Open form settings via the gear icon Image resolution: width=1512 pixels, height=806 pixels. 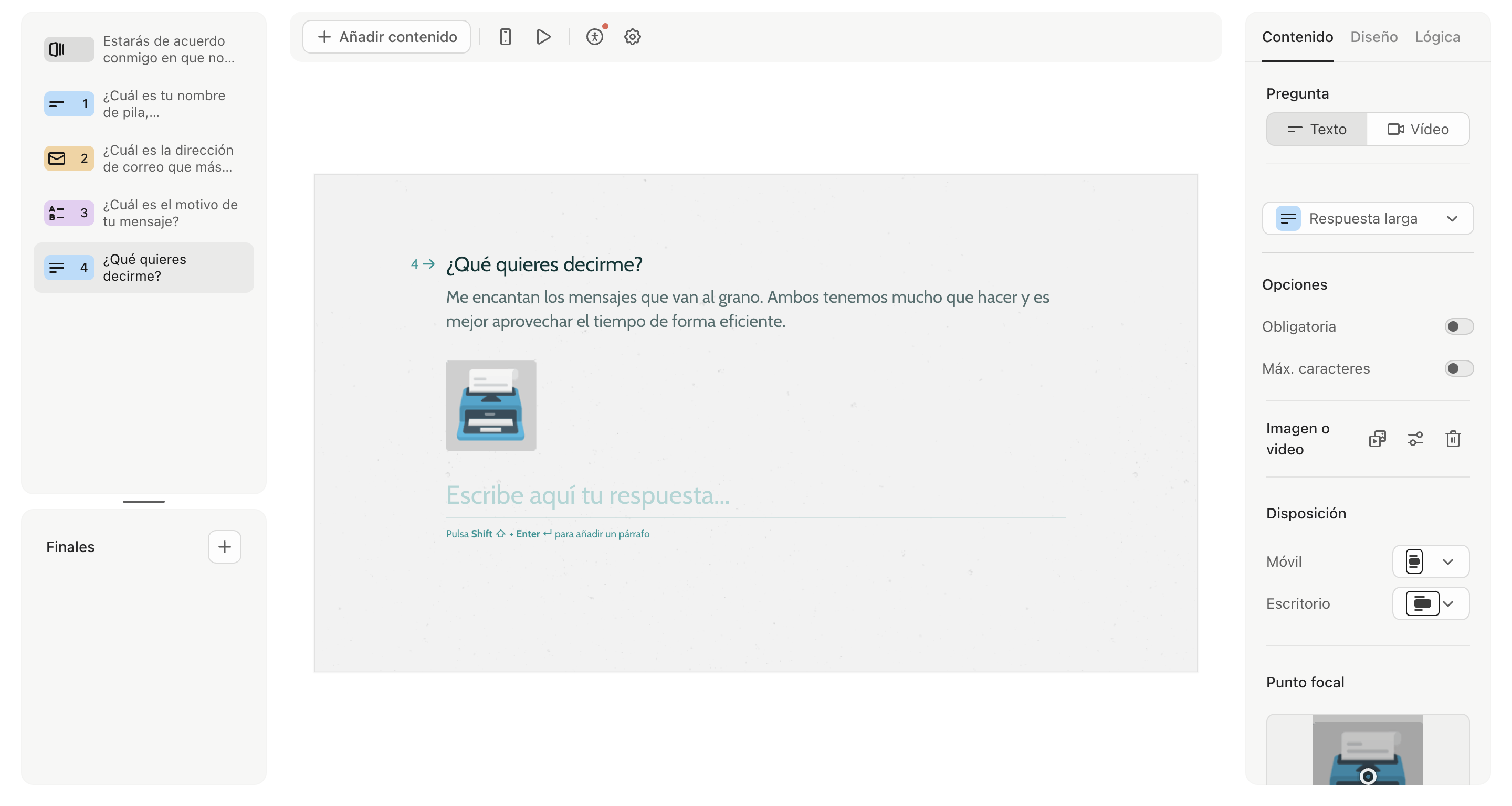pyautogui.click(x=632, y=36)
